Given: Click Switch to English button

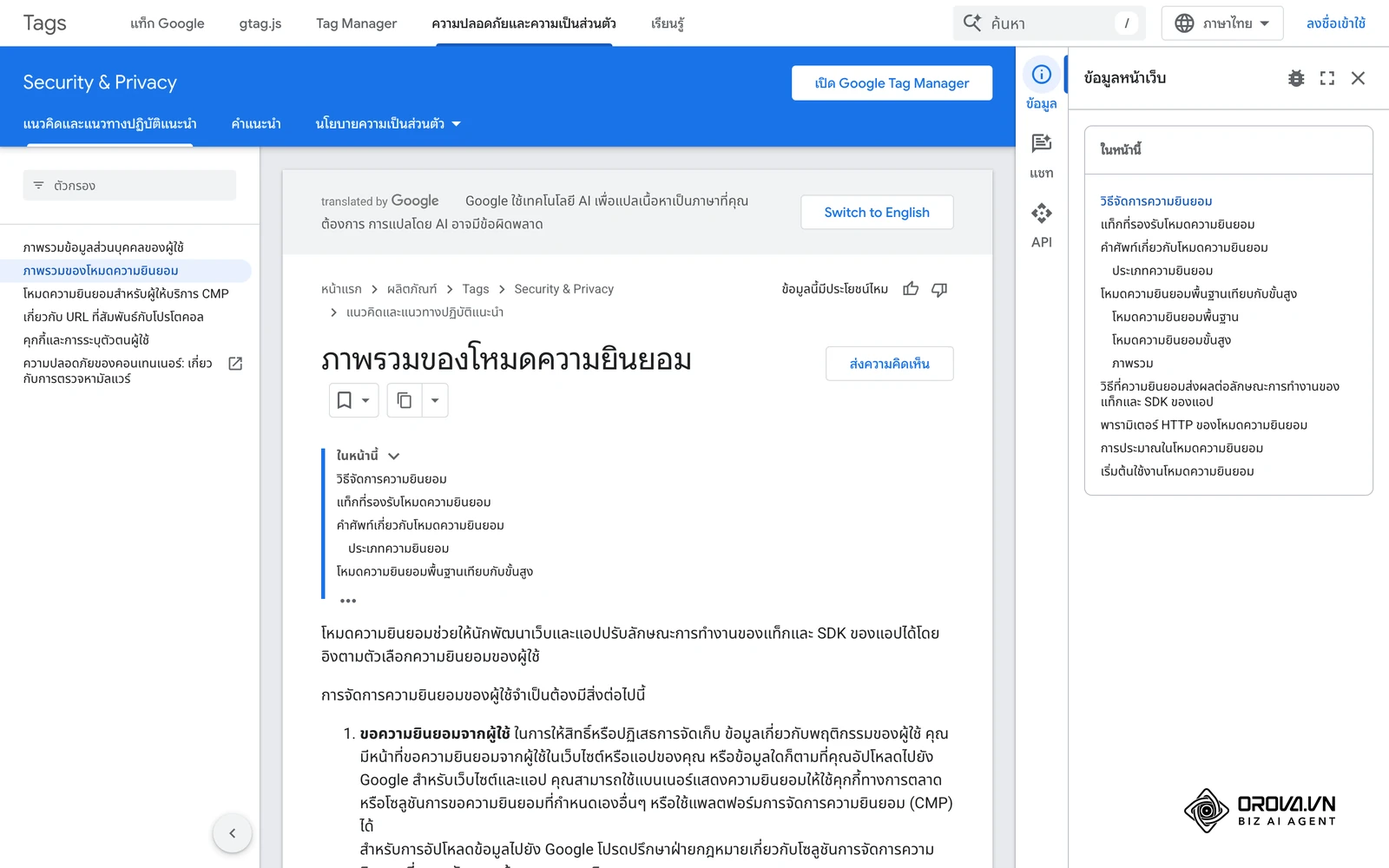Looking at the screenshot, I should tap(877, 213).
